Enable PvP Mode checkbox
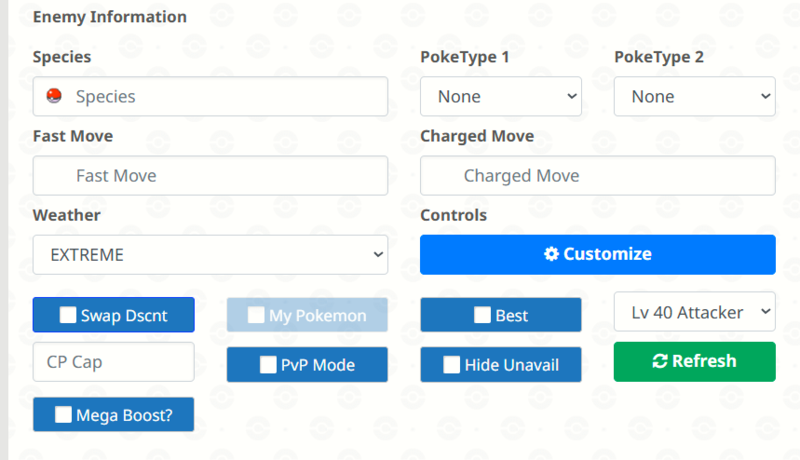Screen dimensions: 800x460 click(268, 365)
